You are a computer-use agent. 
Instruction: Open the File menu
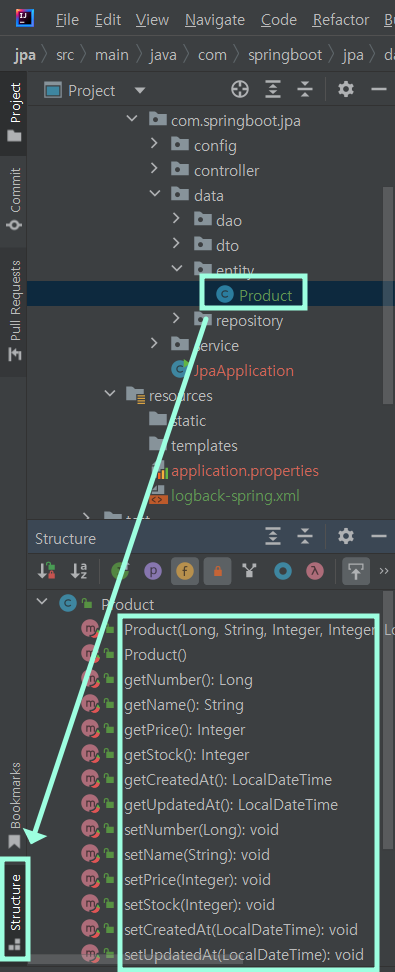click(x=68, y=20)
